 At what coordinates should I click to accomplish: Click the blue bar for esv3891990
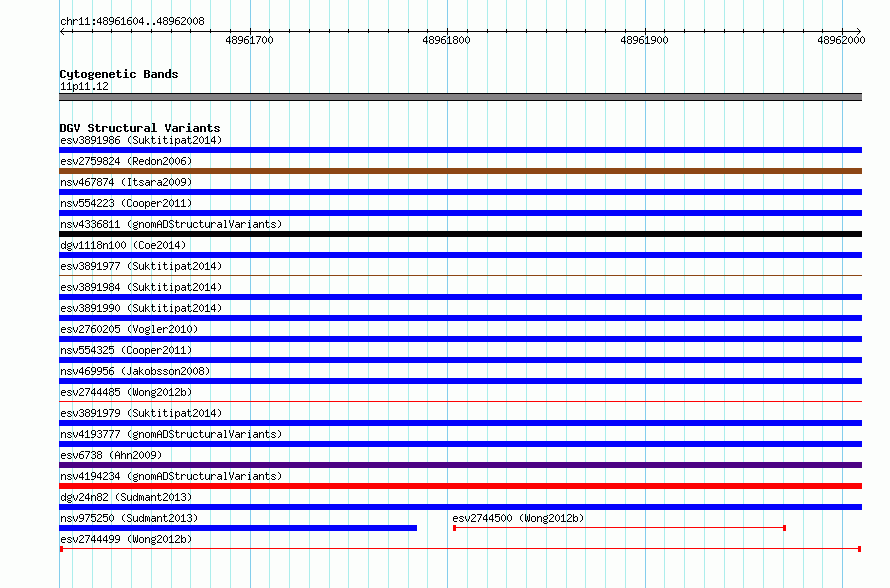pos(460,318)
